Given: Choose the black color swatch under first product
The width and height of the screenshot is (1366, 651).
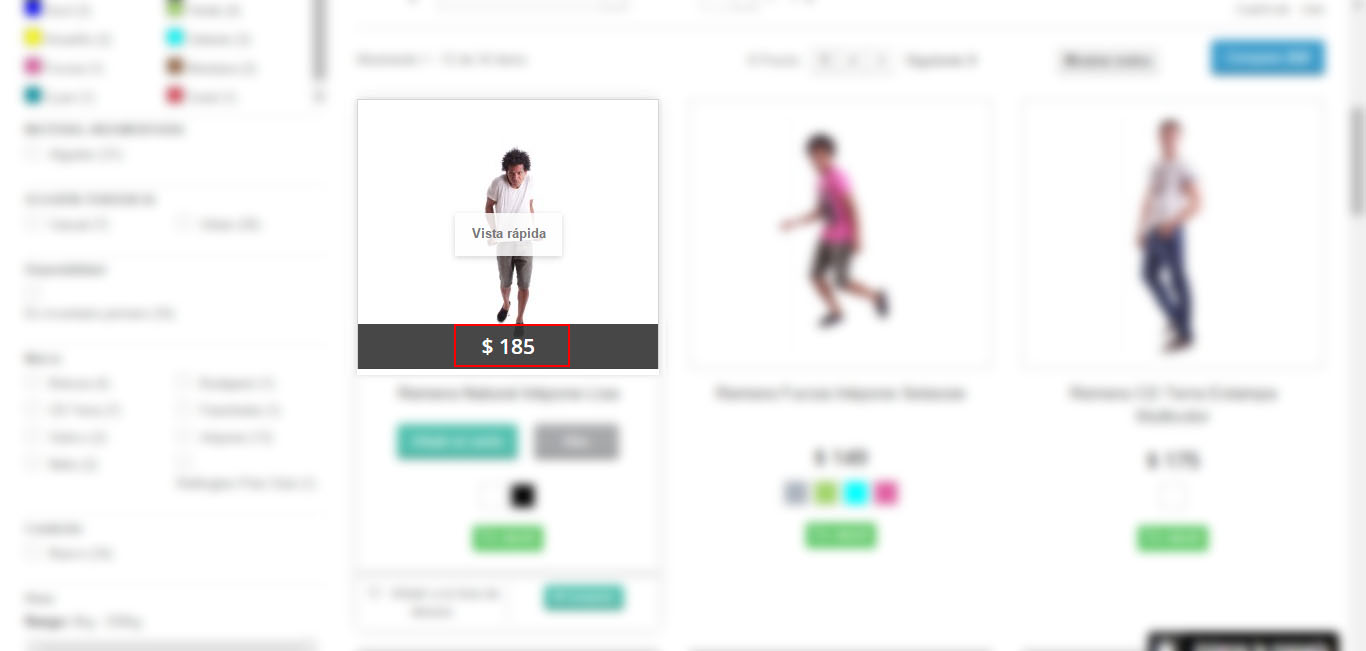Looking at the screenshot, I should (x=523, y=495).
